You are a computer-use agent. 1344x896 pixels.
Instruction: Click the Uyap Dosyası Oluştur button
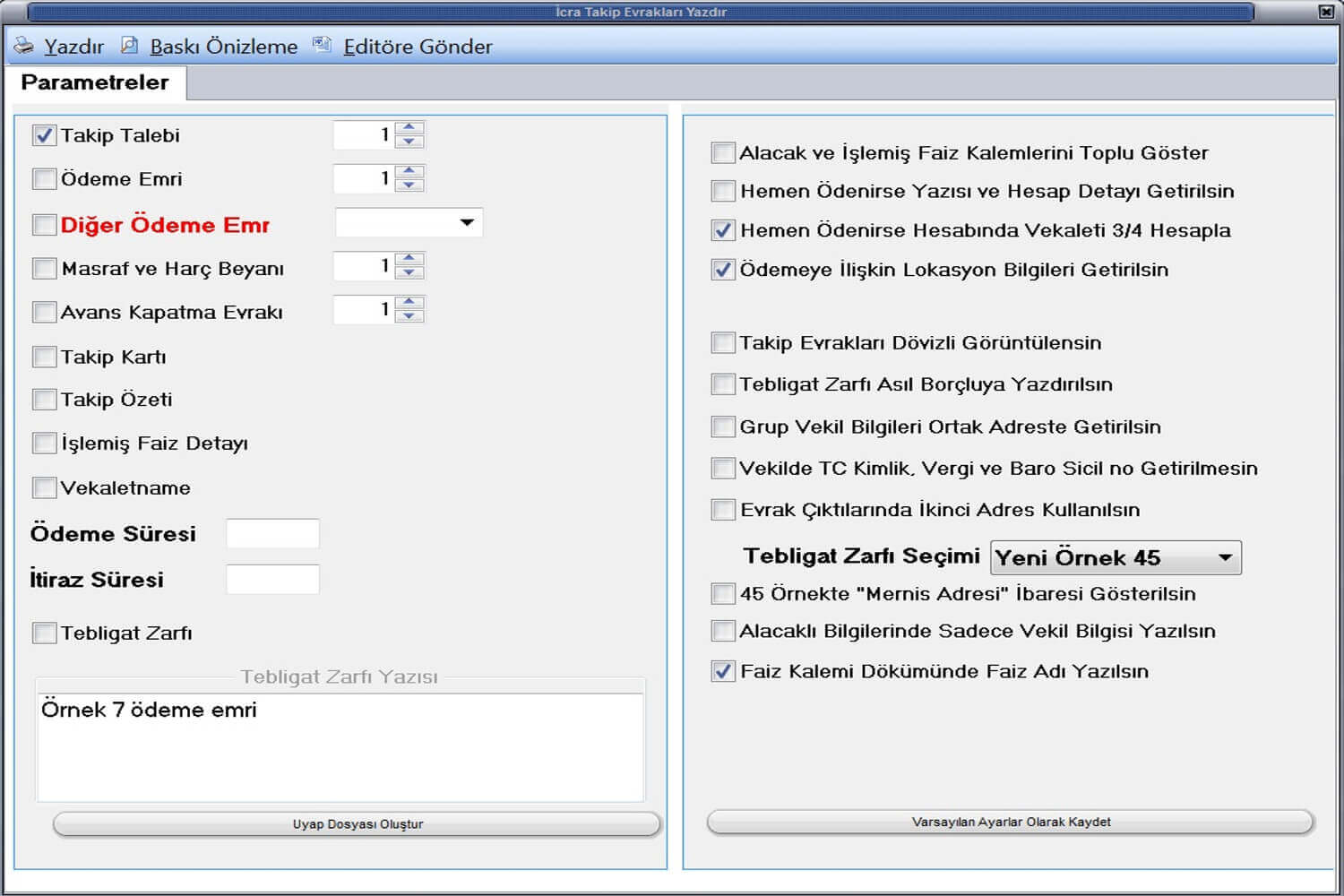point(357,823)
